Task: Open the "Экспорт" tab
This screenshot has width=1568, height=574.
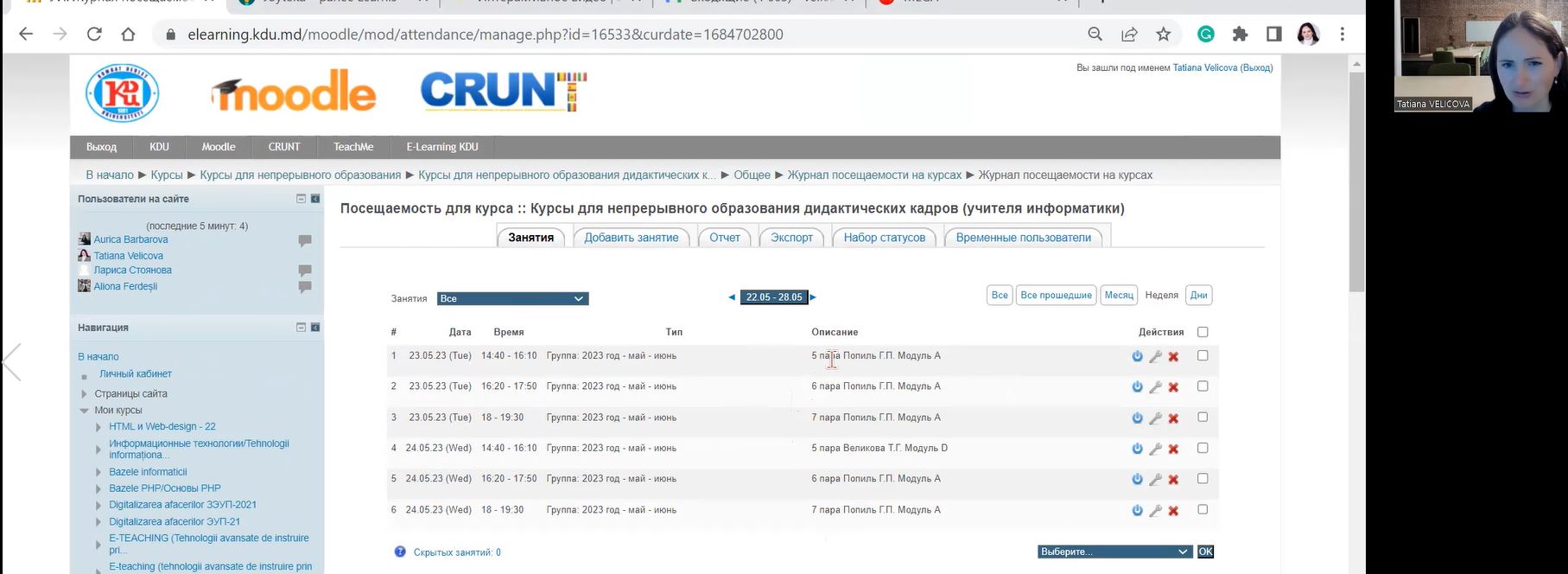Action: (791, 238)
